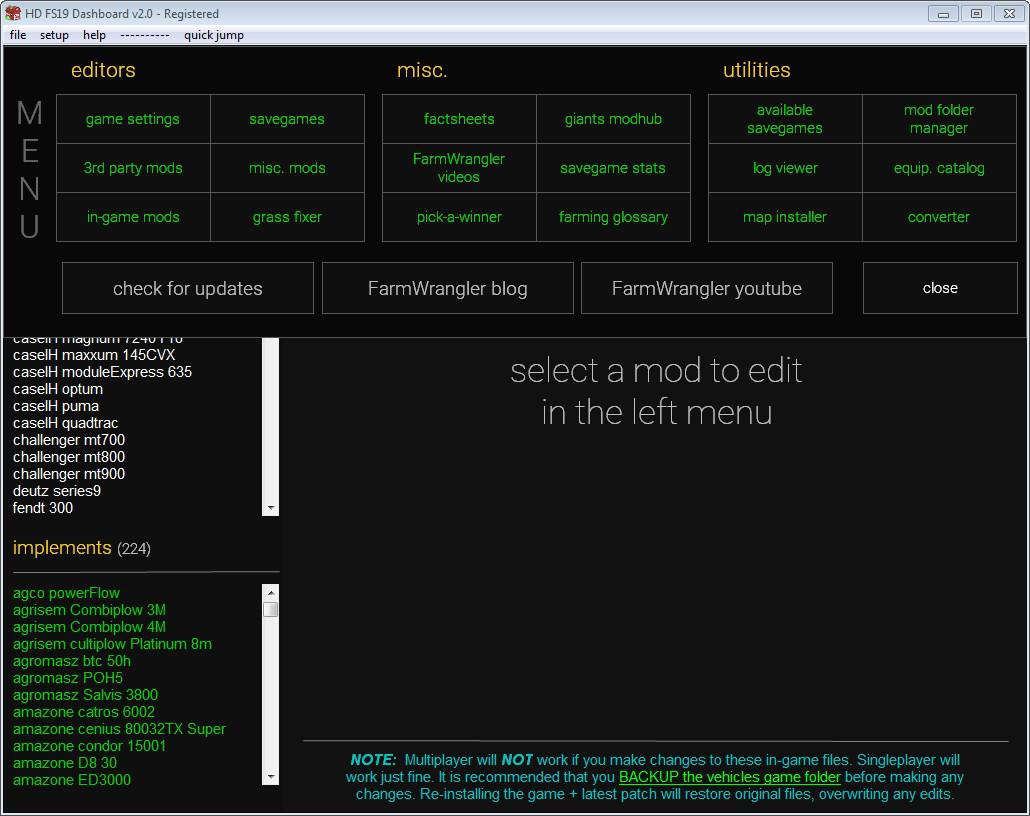Click the BACKUP the vehicles game folder link
Screen dimensions: 1030x816
click(x=729, y=777)
